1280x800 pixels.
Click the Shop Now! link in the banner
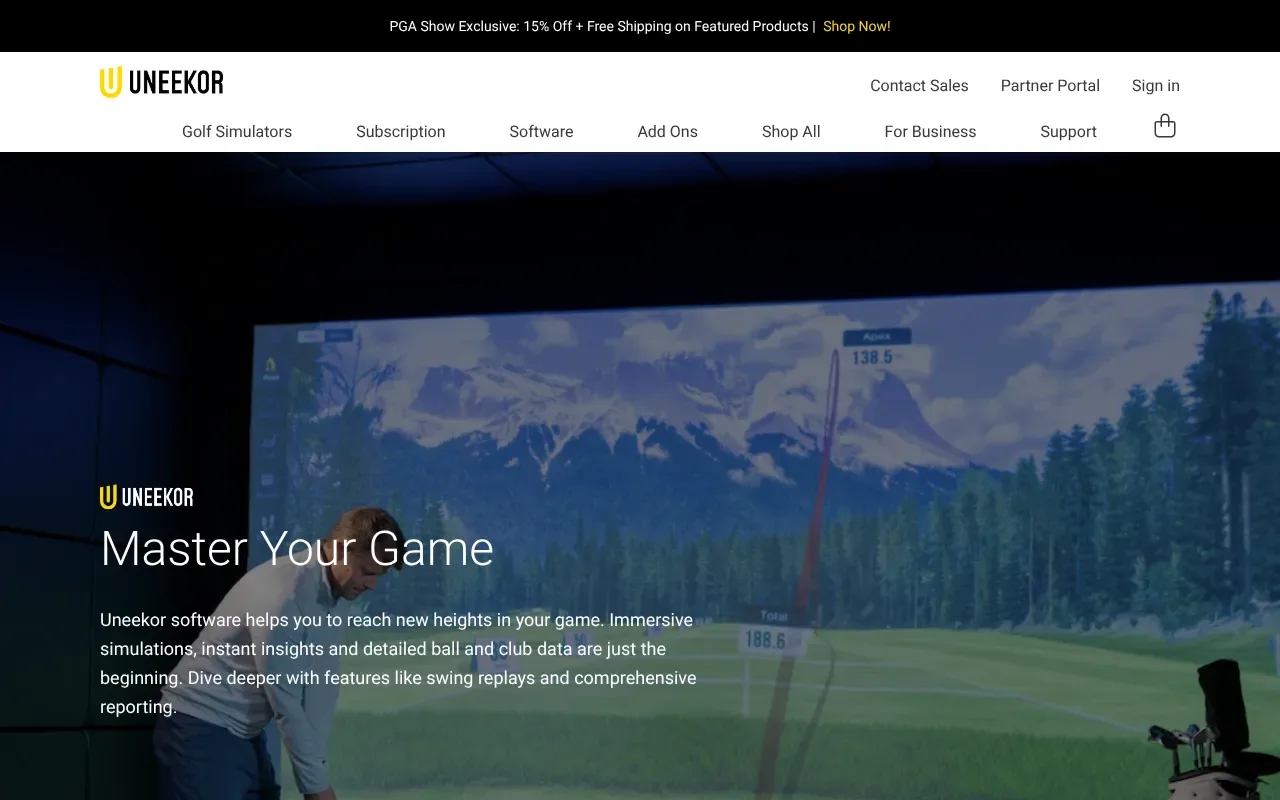pyautogui.click(x=856, y=26)
